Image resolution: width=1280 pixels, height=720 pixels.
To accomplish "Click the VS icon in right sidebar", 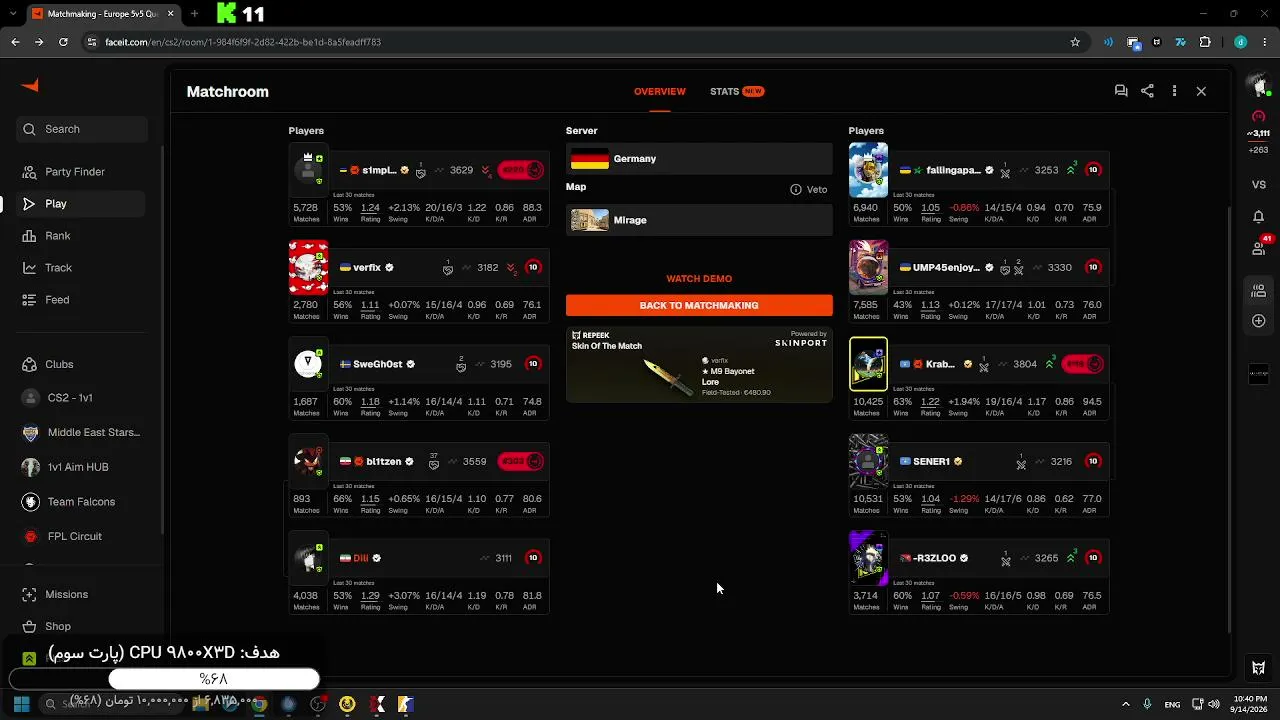I will tap(1258, 185).
